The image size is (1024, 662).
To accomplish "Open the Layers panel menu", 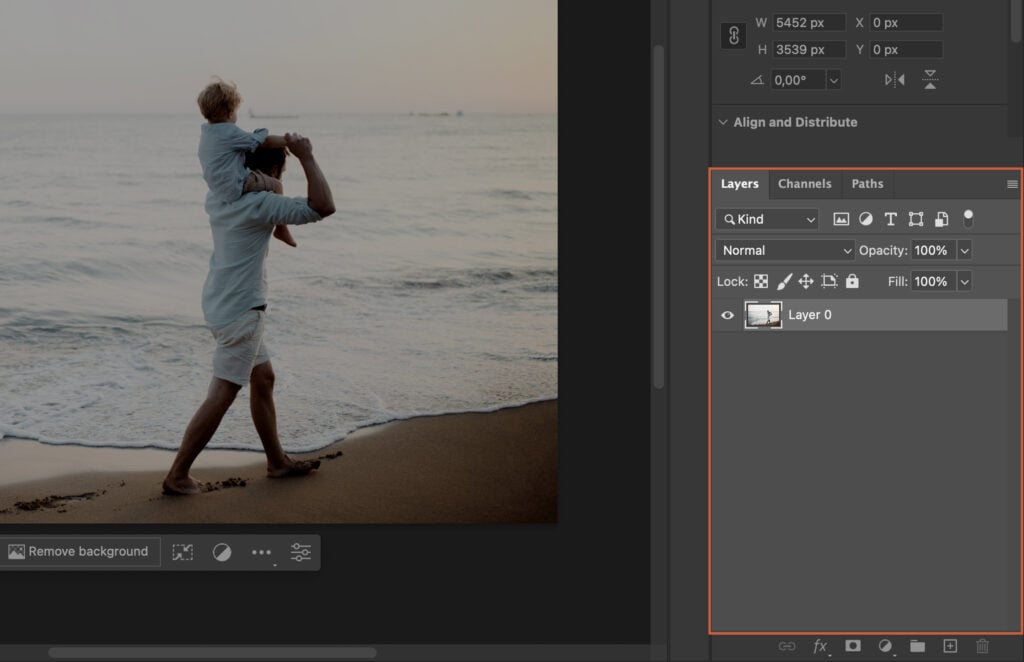I will click(x=1012, y=184).
